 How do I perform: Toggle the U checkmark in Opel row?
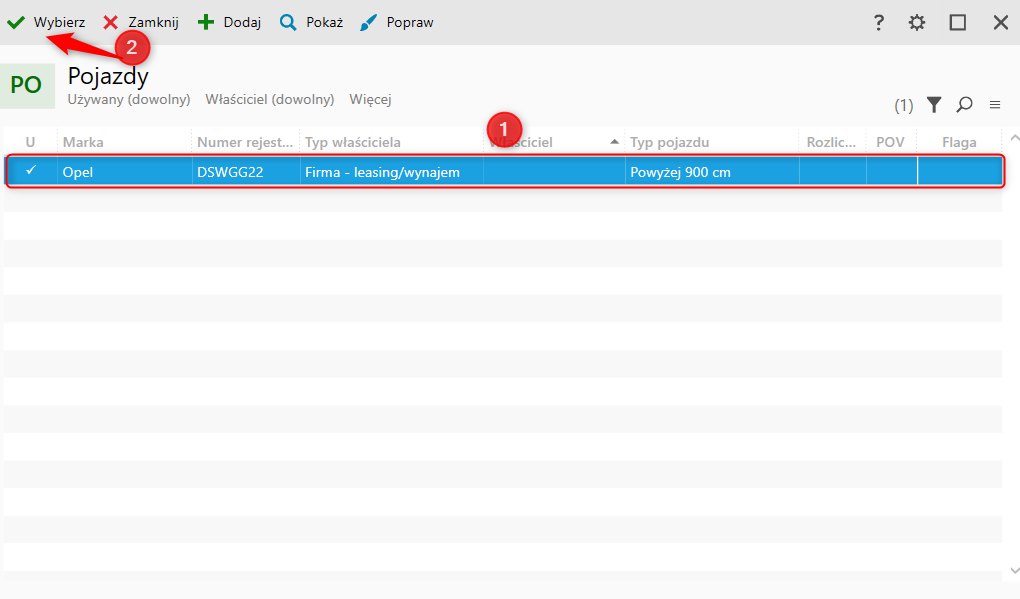pyautogui.click(x=31, y=171)
